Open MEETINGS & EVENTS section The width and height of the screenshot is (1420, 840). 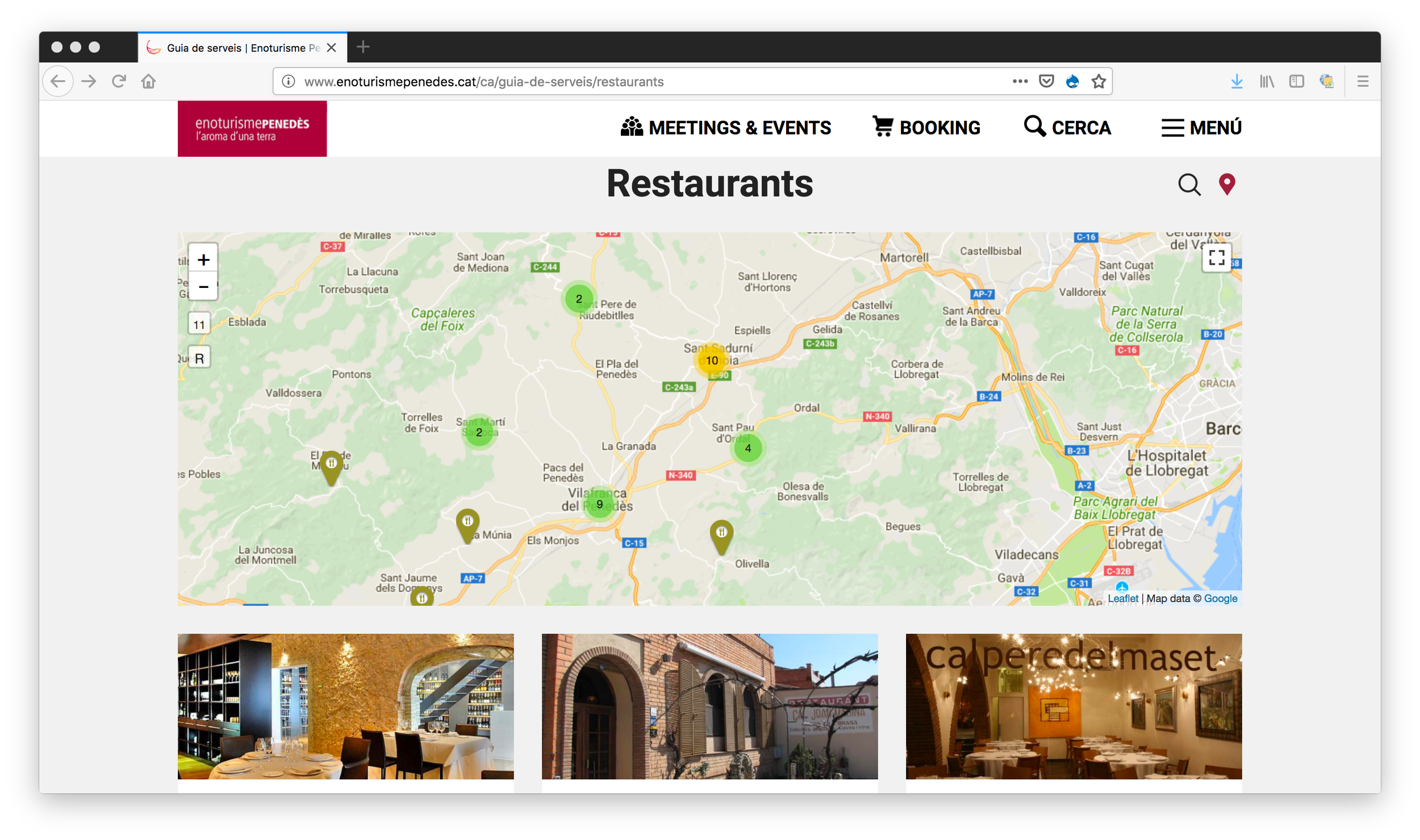point(726,128)
